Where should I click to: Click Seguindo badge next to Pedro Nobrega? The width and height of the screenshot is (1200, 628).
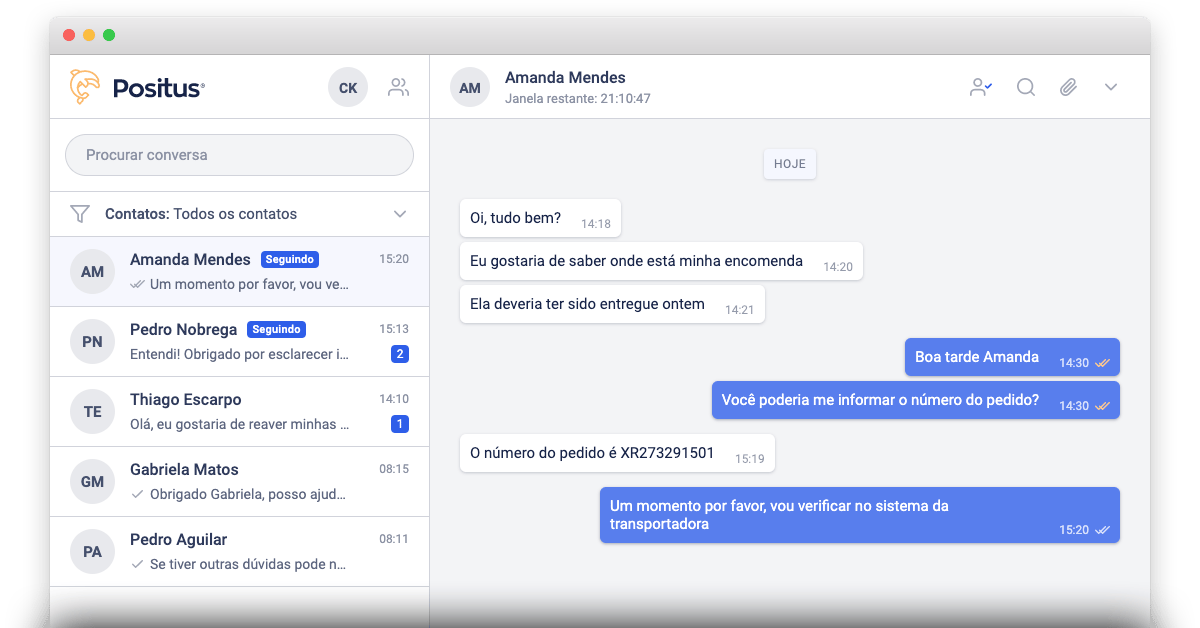click(276, 329)
